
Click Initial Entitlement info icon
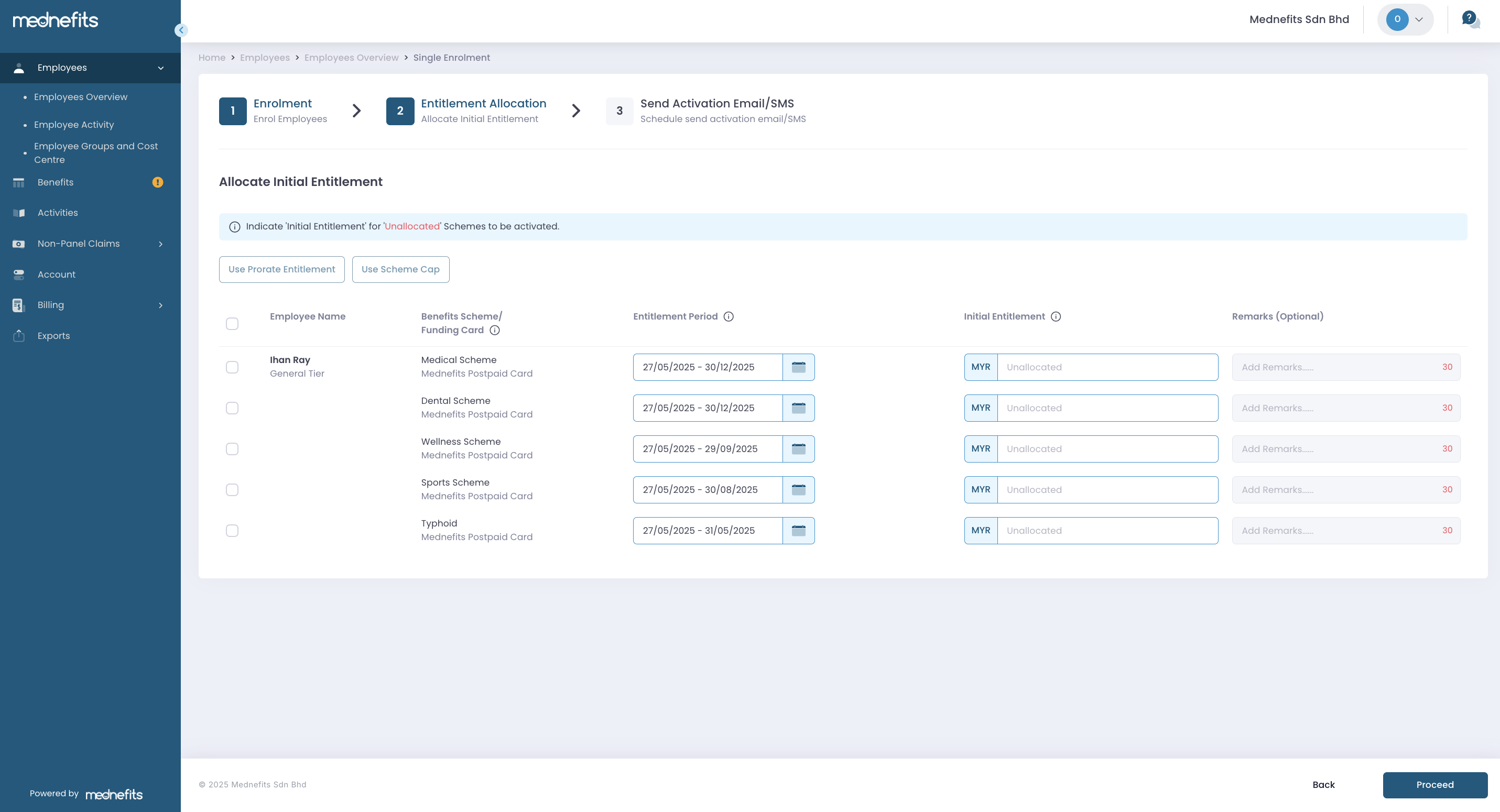1056,316
